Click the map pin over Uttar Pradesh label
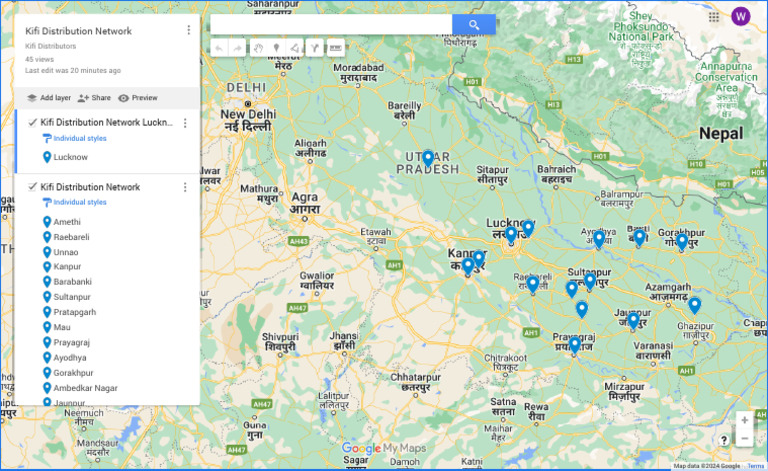Image resolution: width=768 pixels, height=471 pixels. click(428, 159)
